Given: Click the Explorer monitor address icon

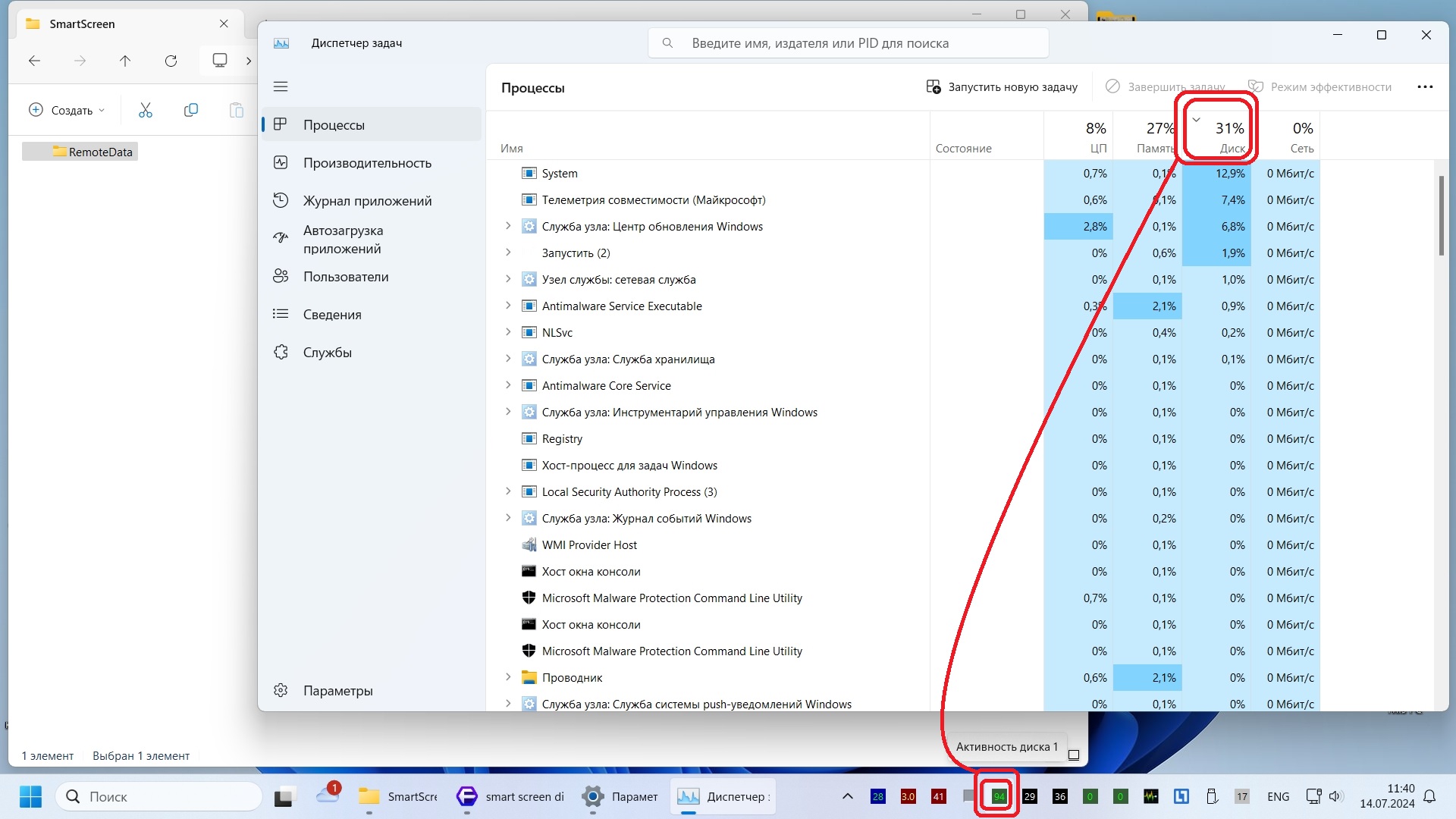Looking at the screenshot, I should coord(220,61).
